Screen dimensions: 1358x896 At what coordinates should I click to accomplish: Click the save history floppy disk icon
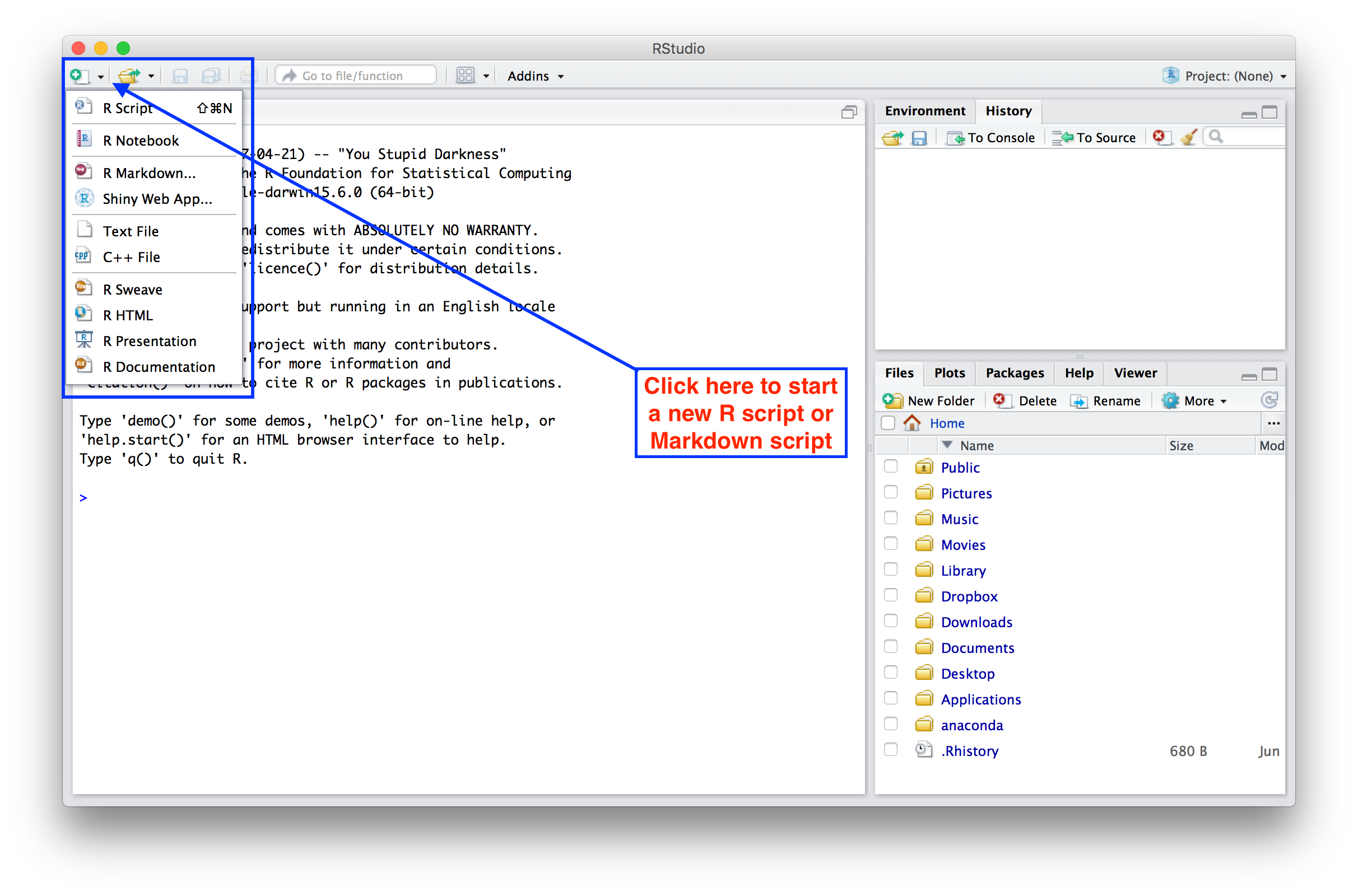pyautogui.click(x=918, y=138)
